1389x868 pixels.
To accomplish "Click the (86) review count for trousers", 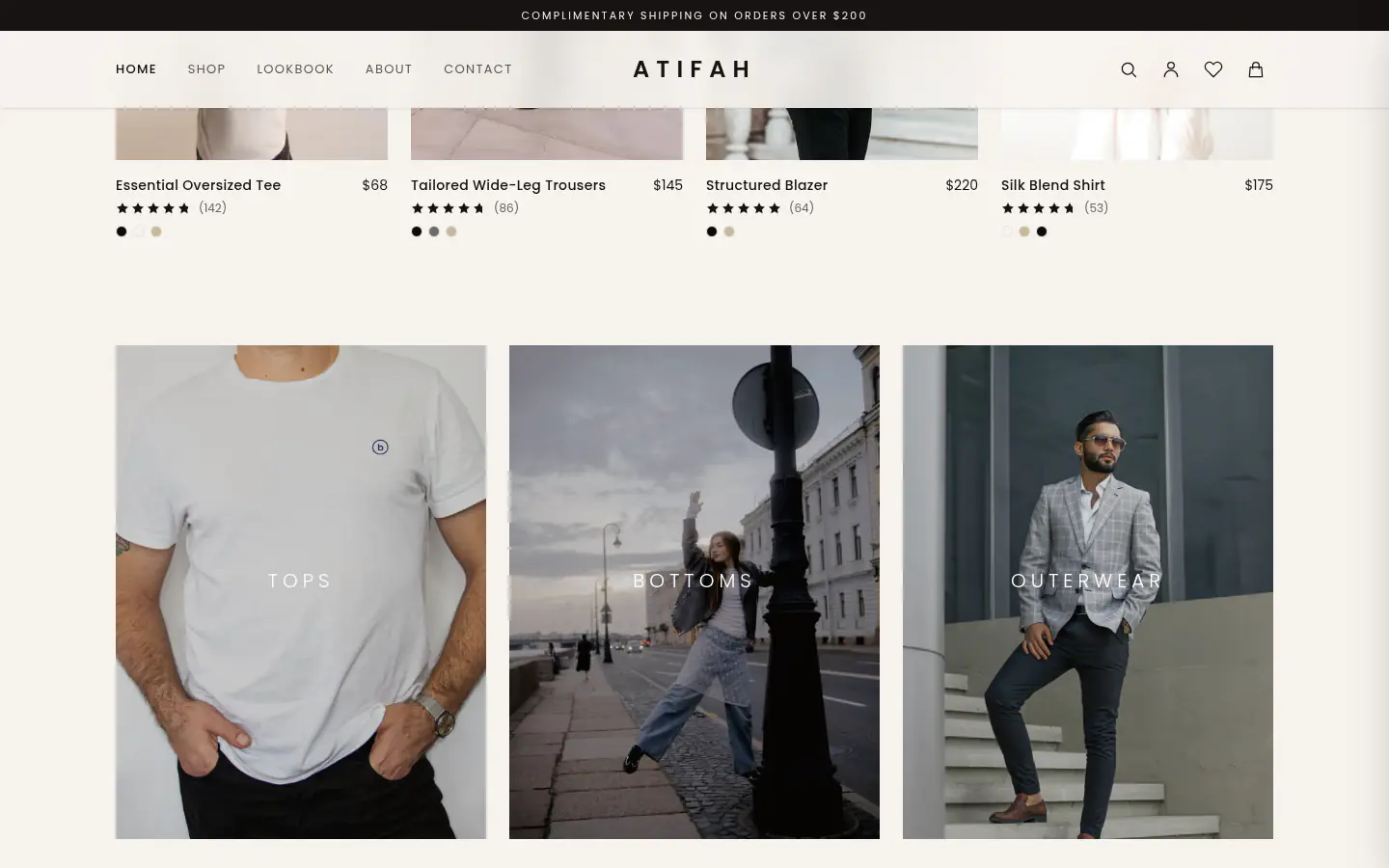I will point(506,208).
